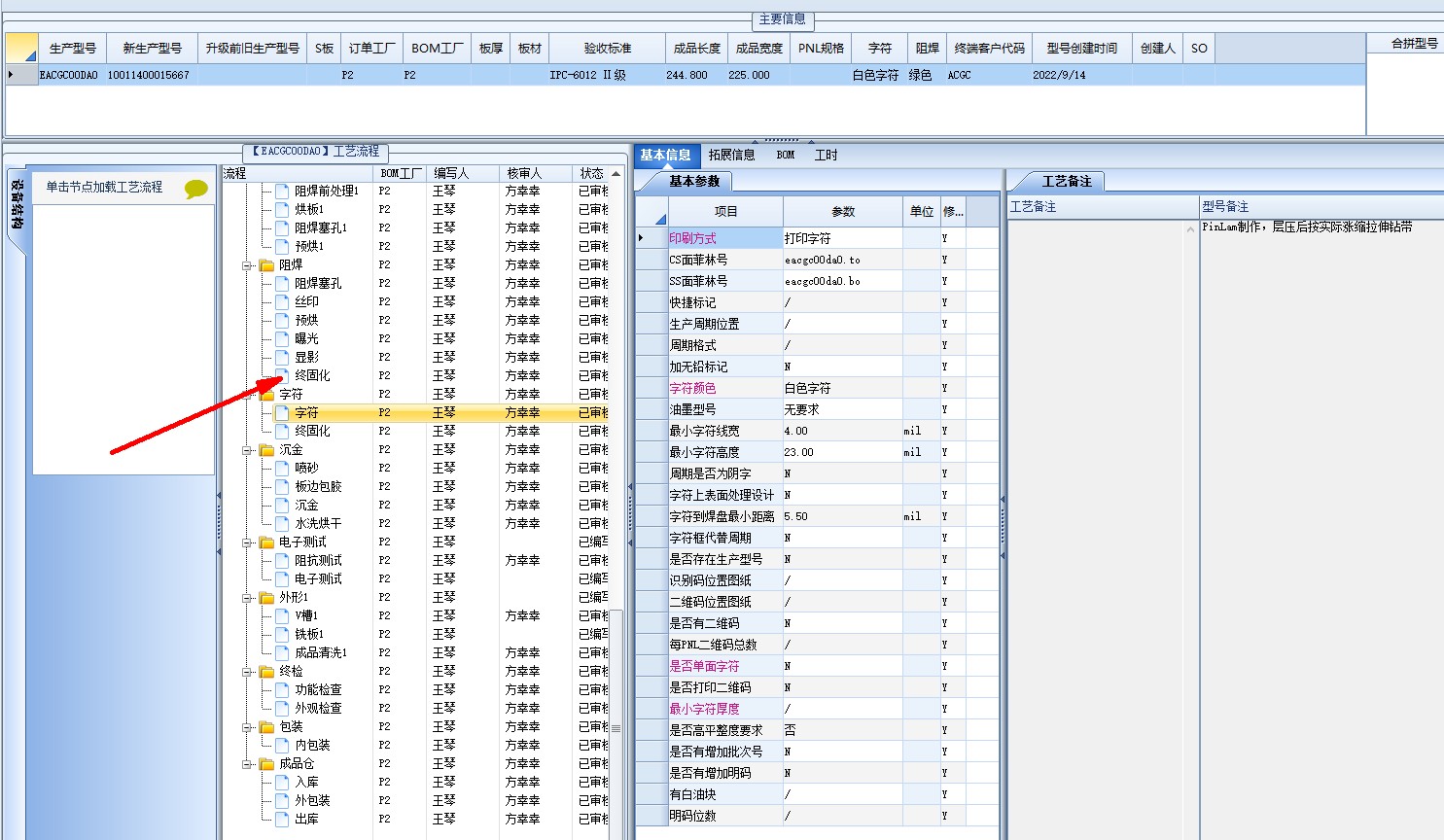
Task: Click the document icon beside 显影
Action: click(x=282, y=357)
